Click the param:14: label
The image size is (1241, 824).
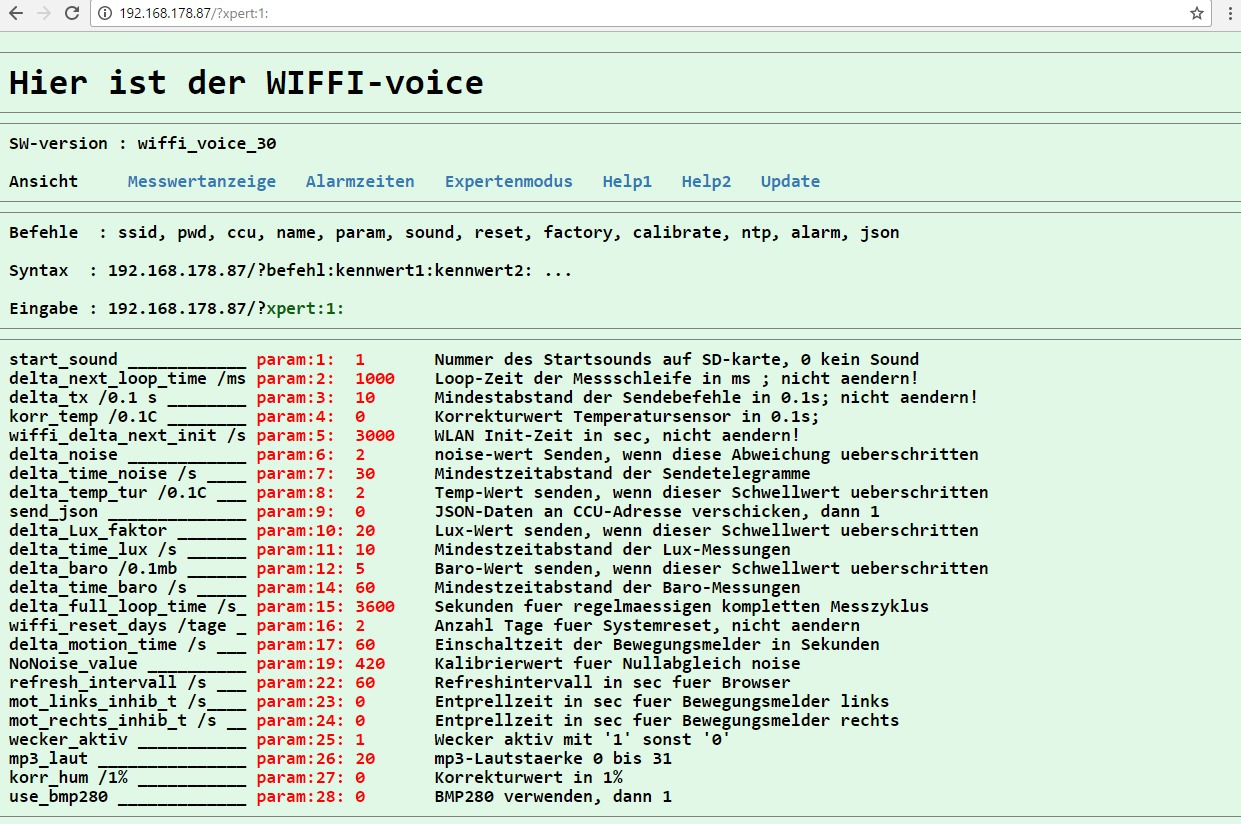pos(301,587)
